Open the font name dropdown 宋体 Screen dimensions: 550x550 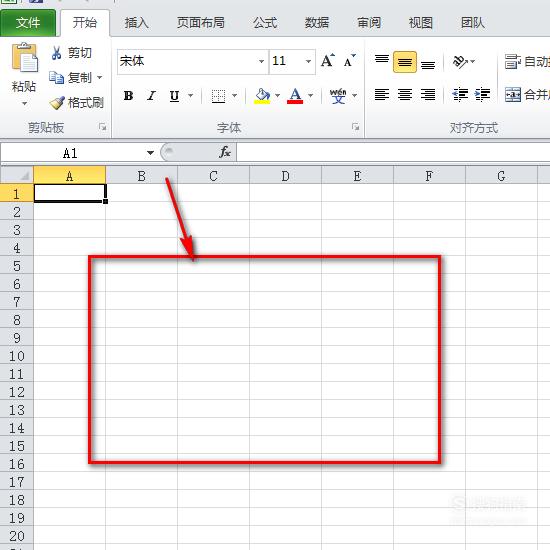click(261, 61)
